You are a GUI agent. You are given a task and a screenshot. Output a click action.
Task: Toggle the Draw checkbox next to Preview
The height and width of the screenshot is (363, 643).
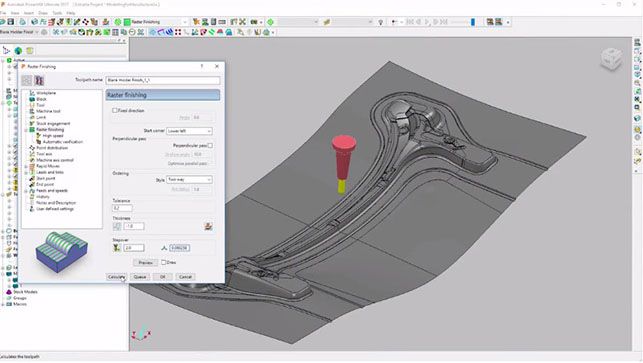click(x=163, y=262)
